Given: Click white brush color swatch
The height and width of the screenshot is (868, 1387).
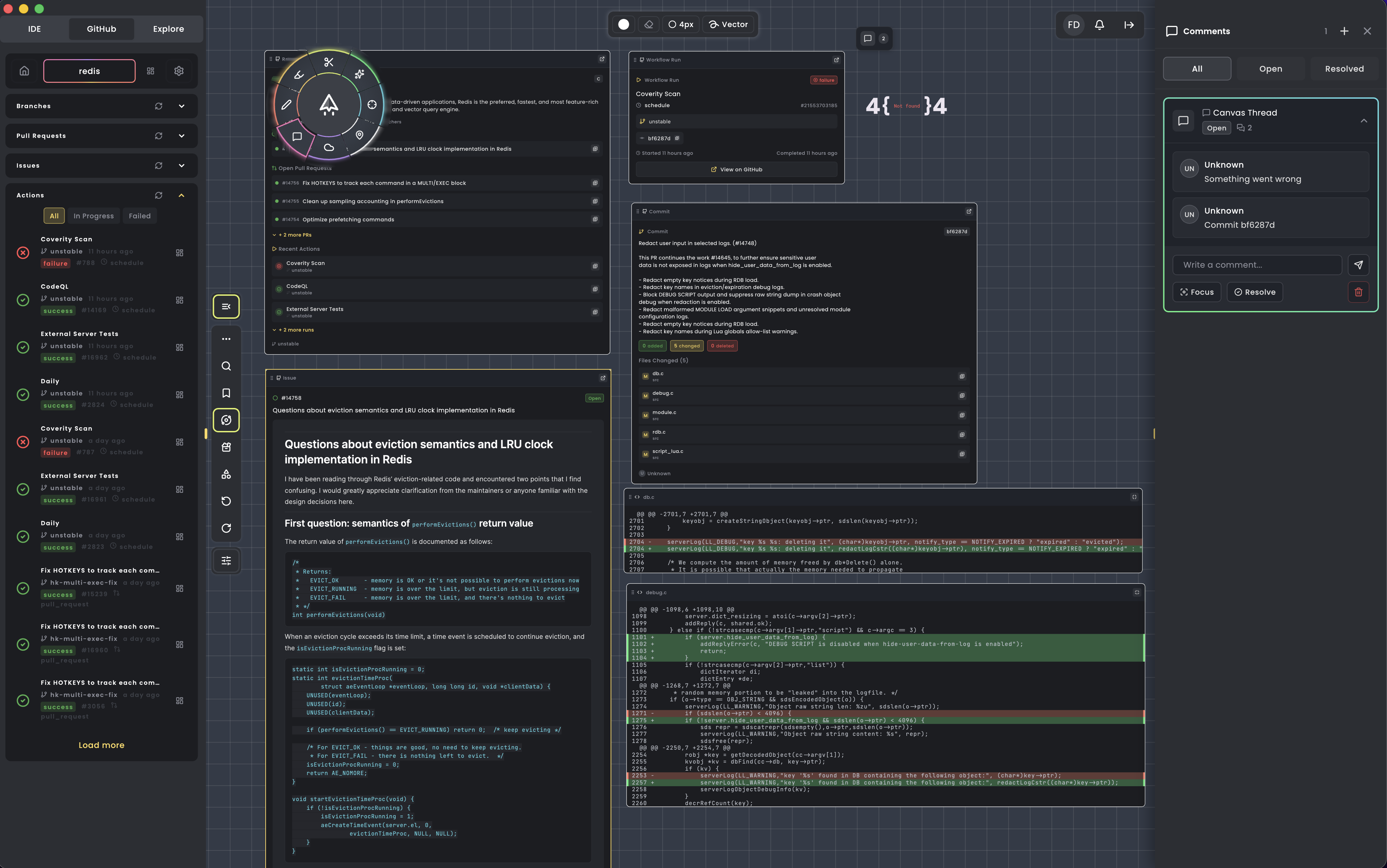Looking at the screenshot, I should coord(624,24).
